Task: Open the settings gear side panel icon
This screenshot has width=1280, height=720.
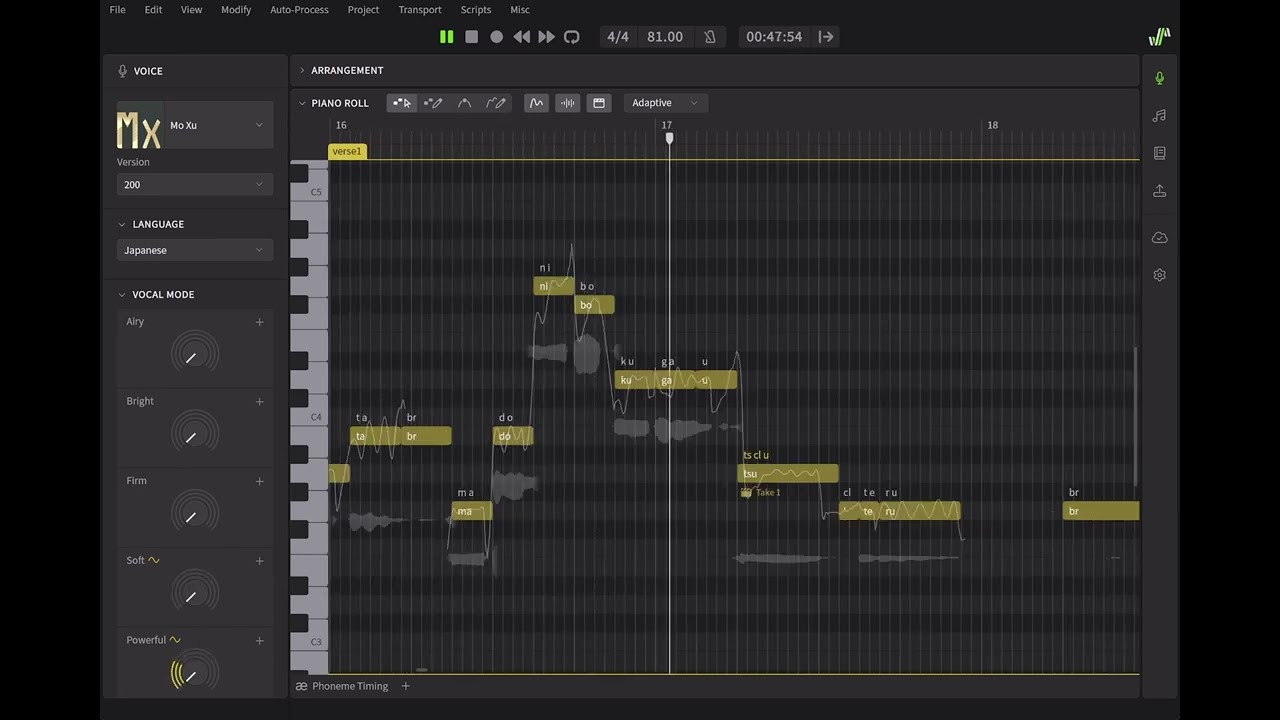Action: click(1160, 275)
